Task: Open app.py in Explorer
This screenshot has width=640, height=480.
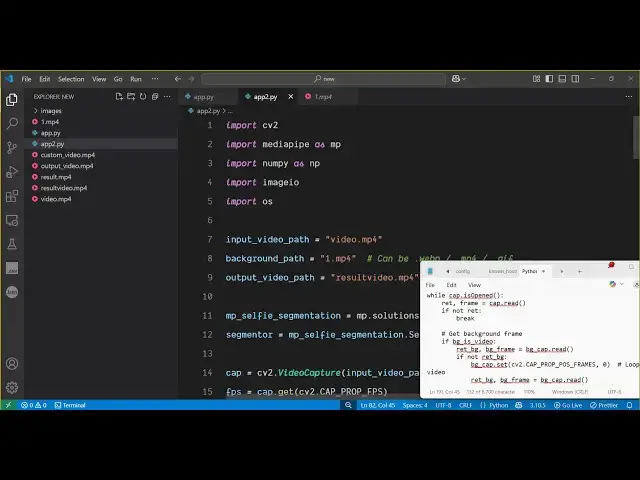Action: click(x=50, y=133)
